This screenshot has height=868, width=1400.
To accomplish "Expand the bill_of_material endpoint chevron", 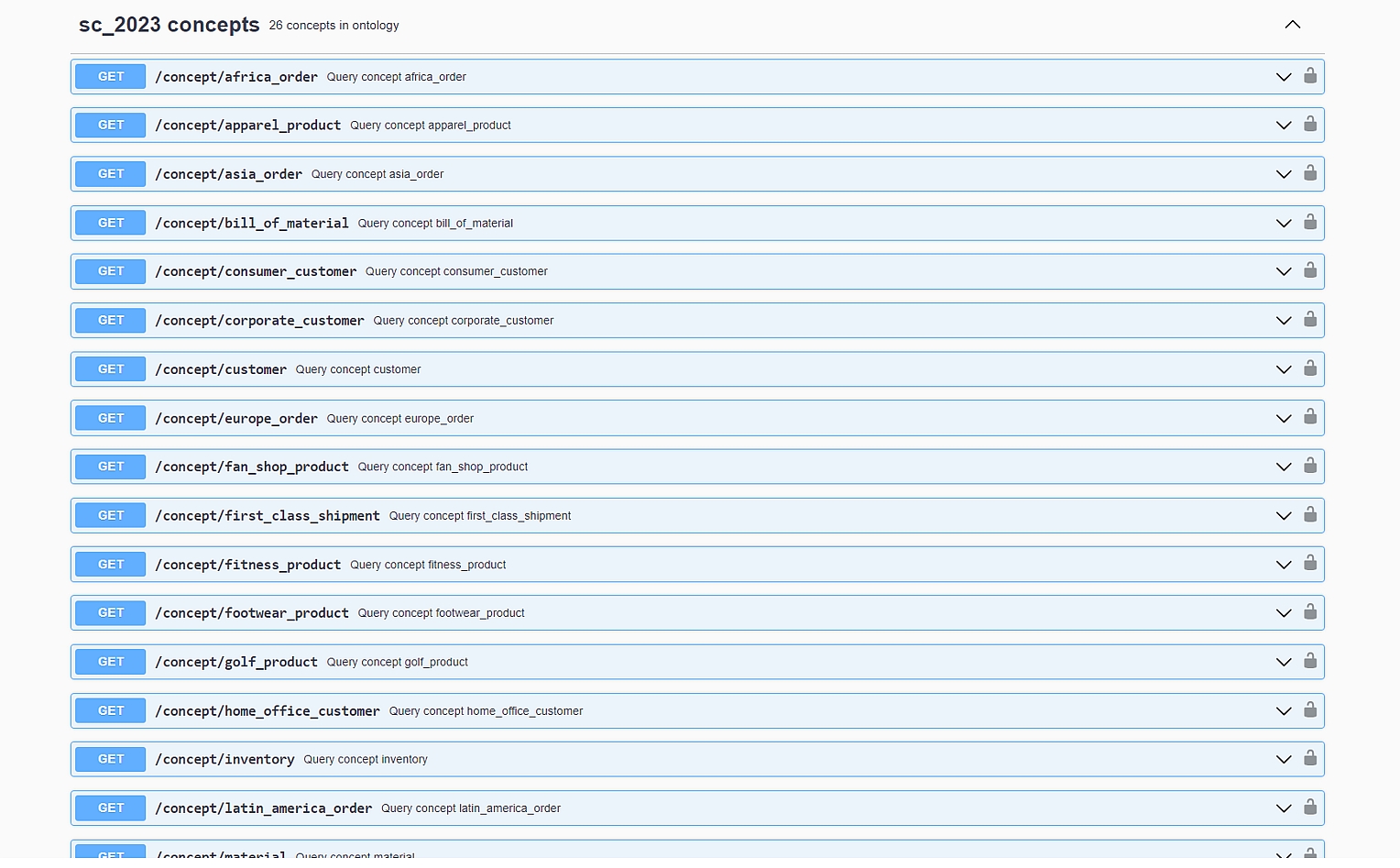I will 1284,224.
